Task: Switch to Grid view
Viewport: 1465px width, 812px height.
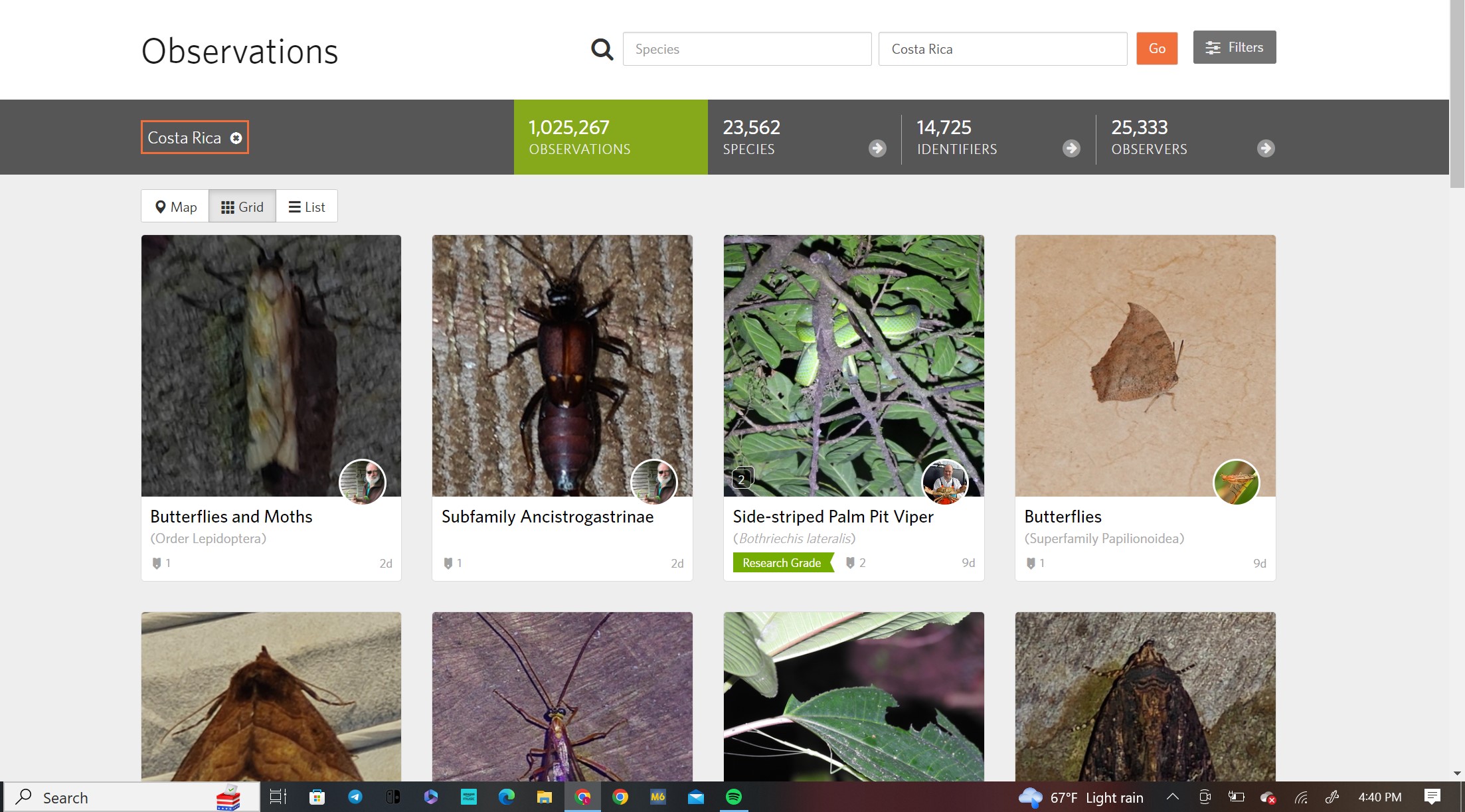Action: pos(242,206)
